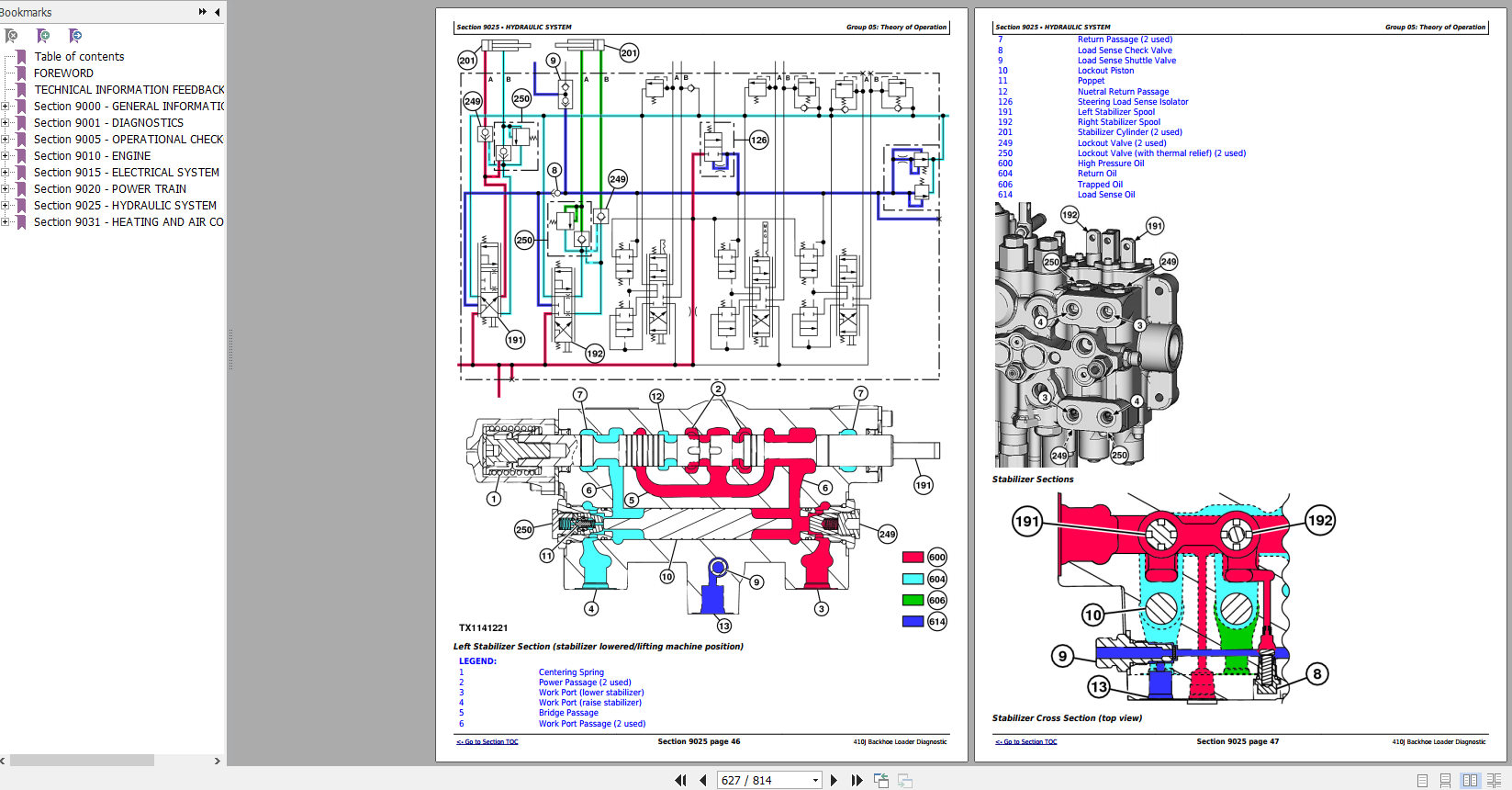Click cyan Return Oil legend swatch 604

[x=913, y=580]
